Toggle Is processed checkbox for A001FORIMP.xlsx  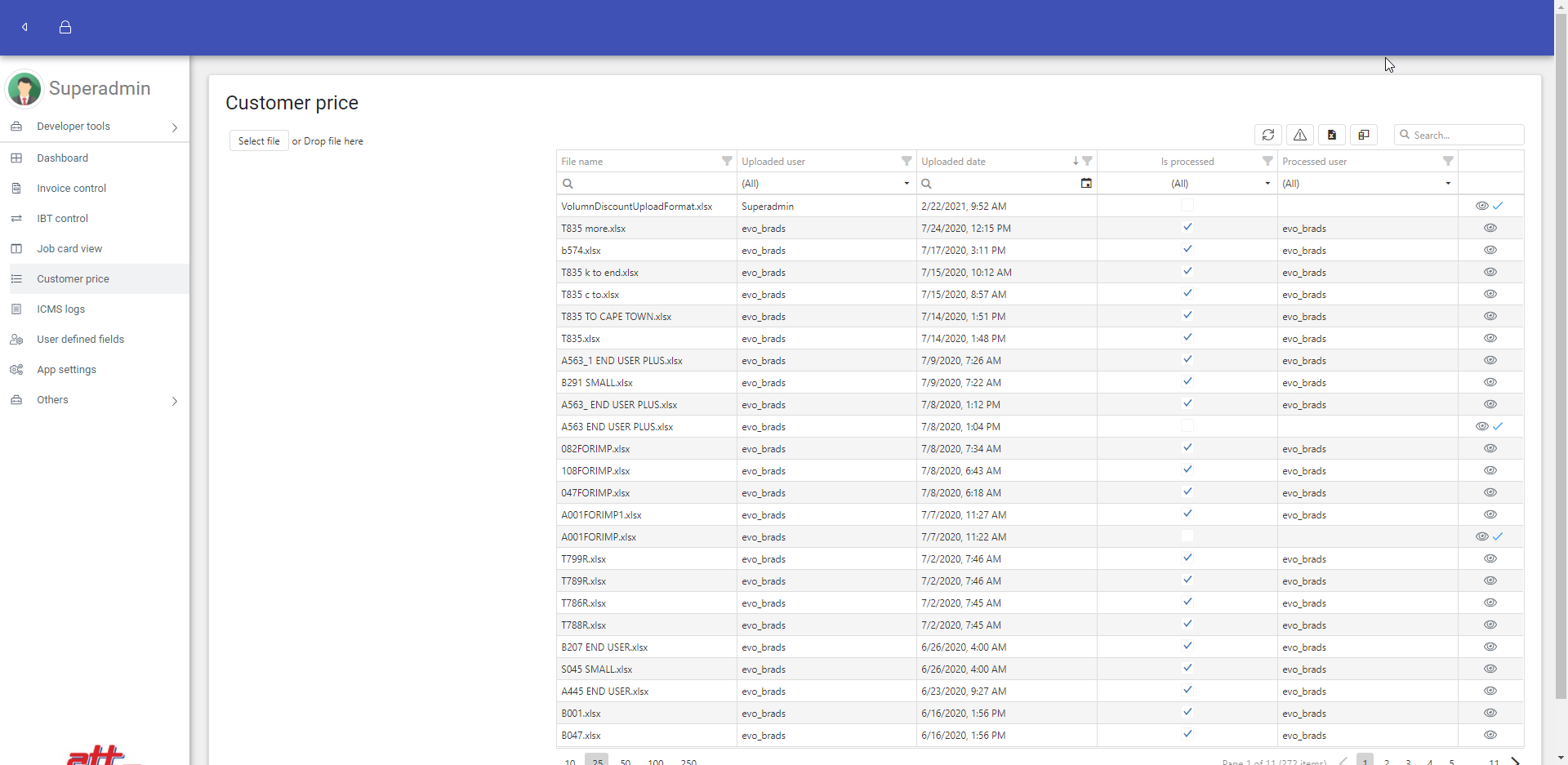pos(1187,536)
